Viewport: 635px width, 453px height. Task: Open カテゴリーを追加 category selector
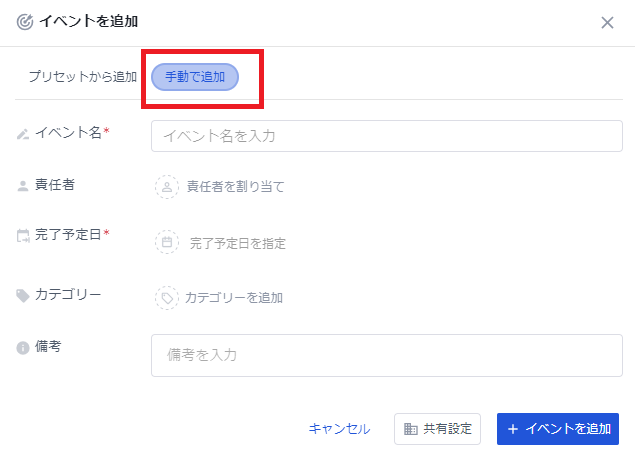click(x=233, y=297)
